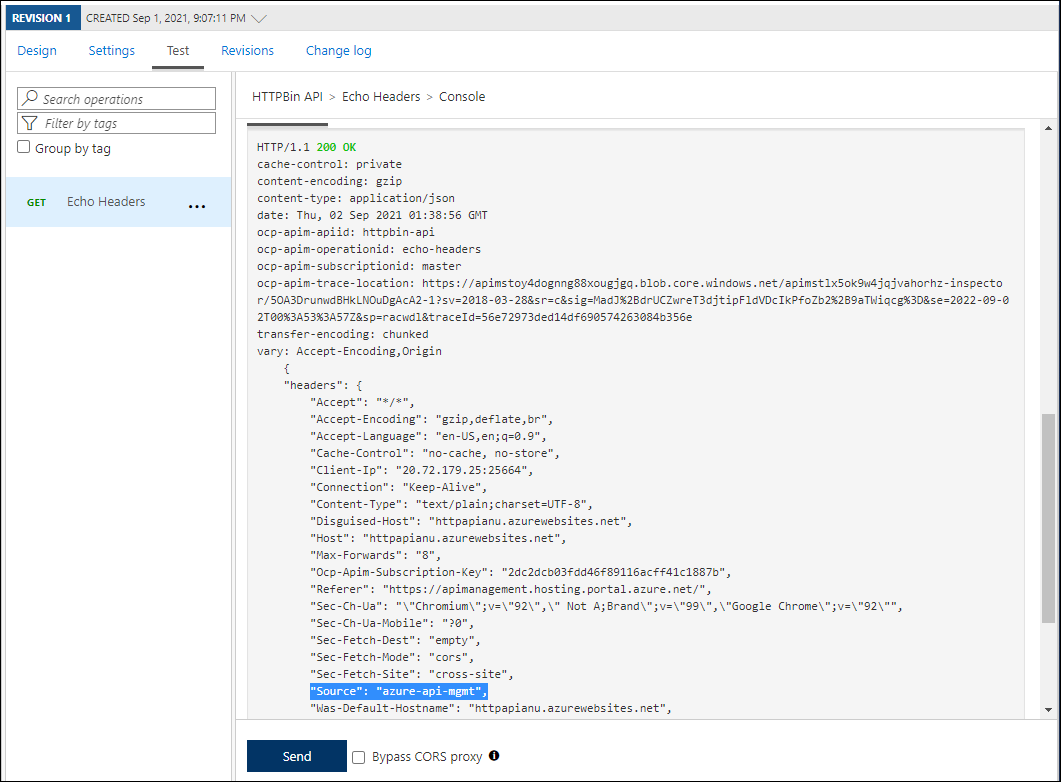Expand the revision created date dropdown chevron
The height and width of the screenshot is (782, 1061).
tap(259, 18)
